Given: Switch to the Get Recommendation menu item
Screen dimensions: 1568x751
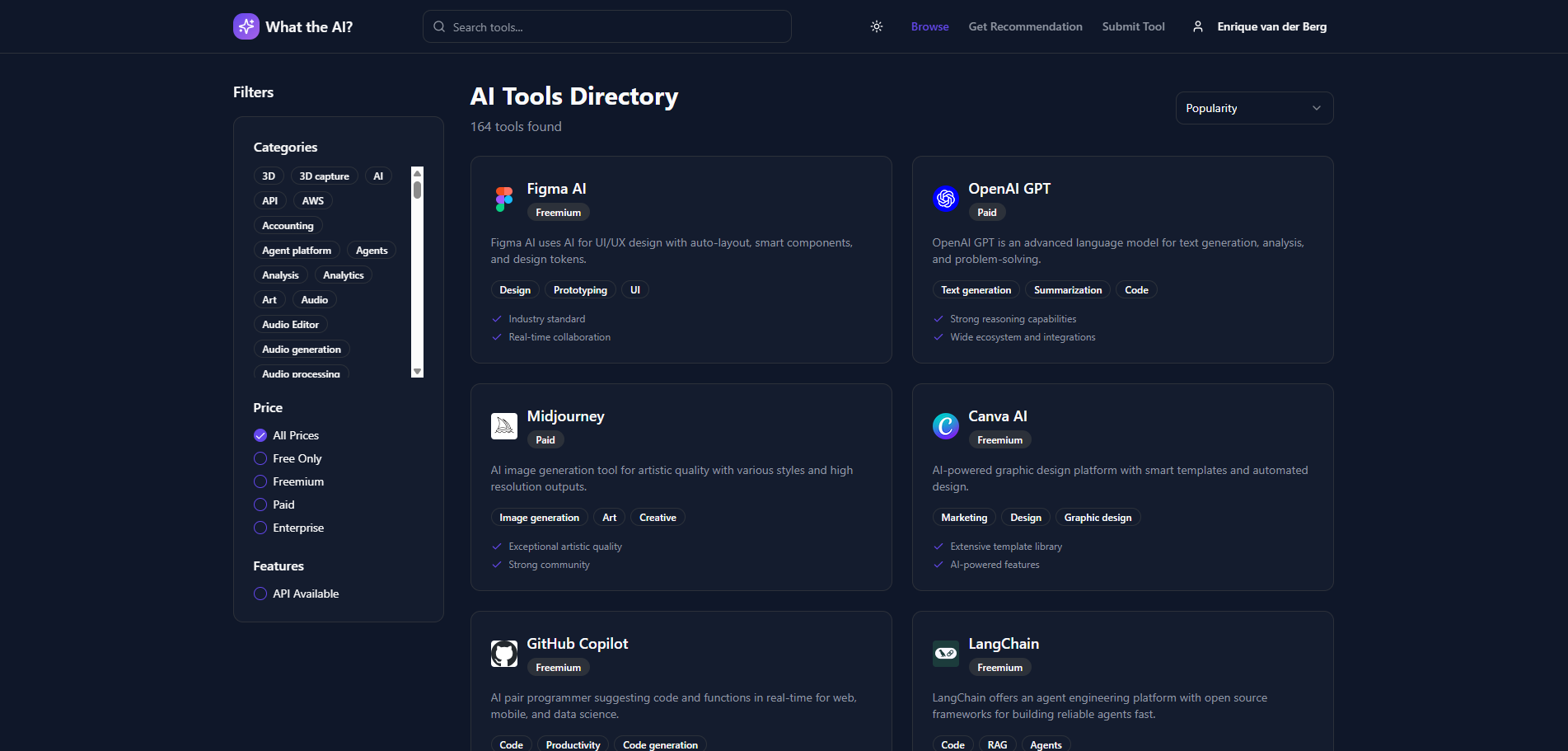Looking at the screenshot, I should [1025, 26].
